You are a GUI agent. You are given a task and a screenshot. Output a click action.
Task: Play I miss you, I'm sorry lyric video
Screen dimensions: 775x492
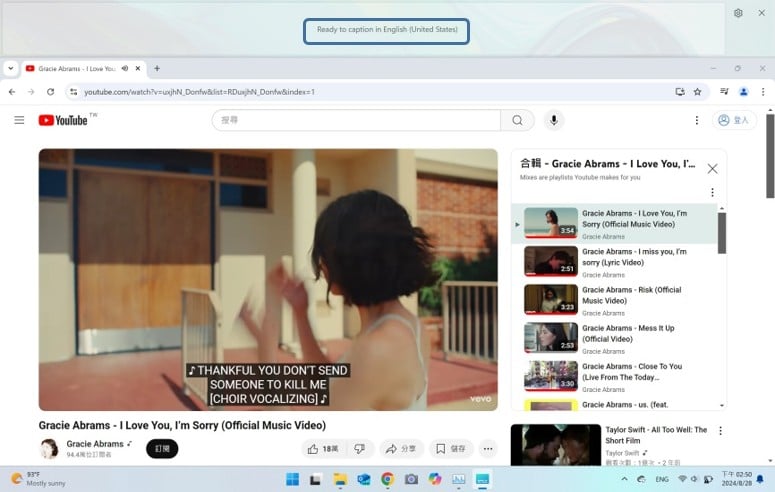[614, 263]
